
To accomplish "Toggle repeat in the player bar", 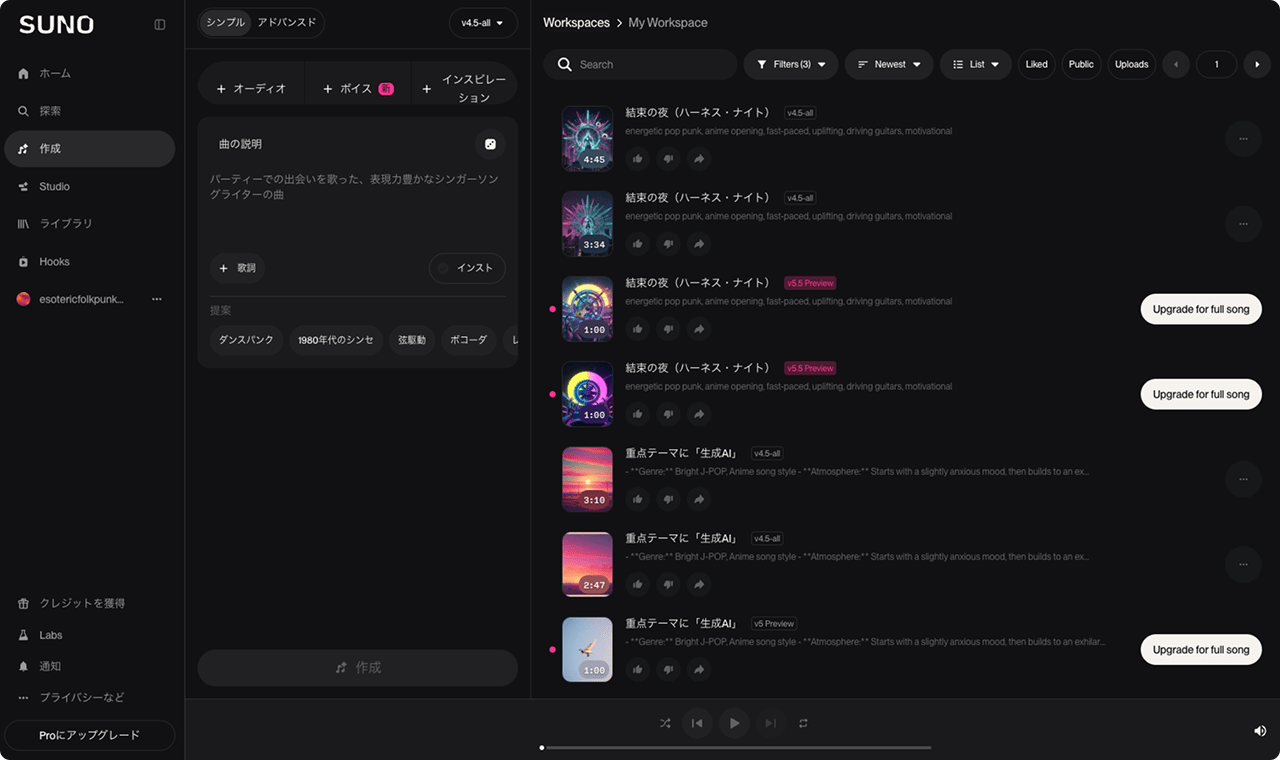I will 802,723.
